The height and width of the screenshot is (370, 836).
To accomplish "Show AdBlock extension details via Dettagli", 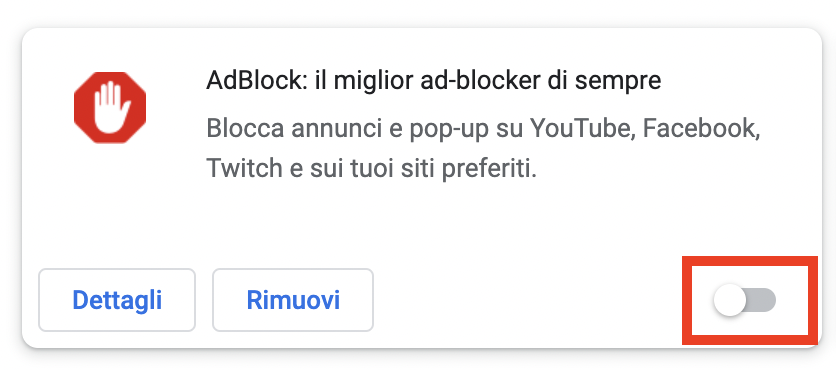I will tap(117, 300).
